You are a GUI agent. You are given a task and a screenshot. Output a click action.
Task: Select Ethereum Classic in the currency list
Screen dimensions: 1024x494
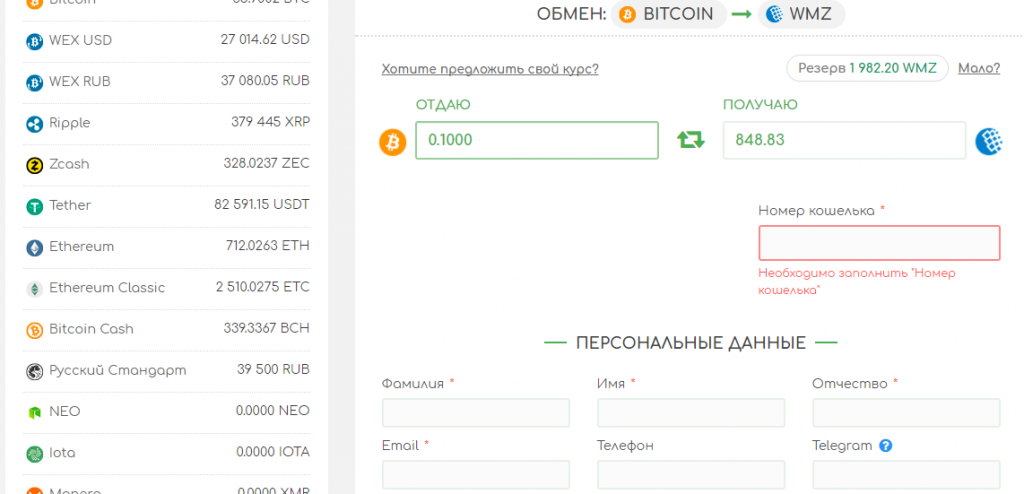(167, 288)
